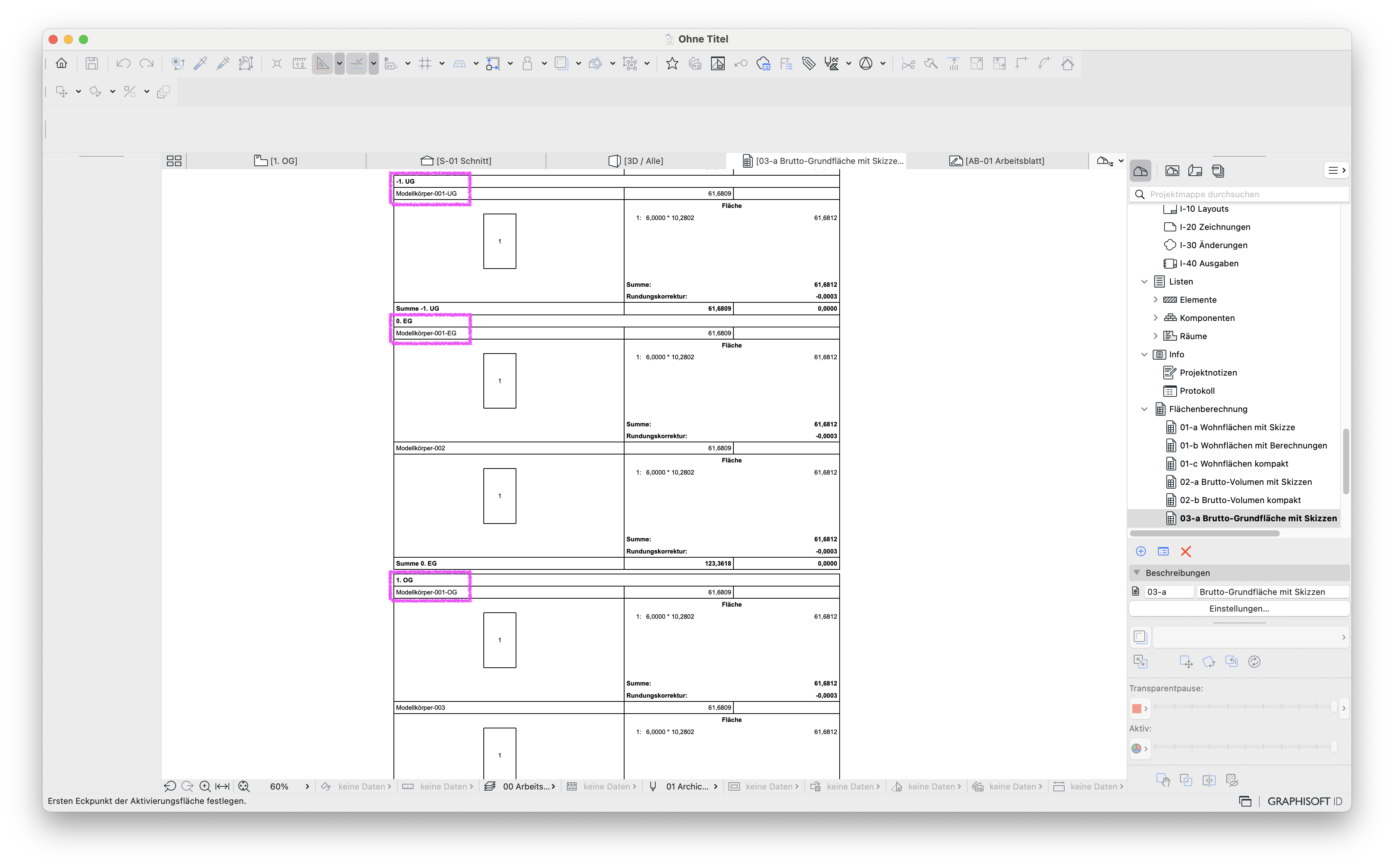Open 01-a Wohnflächen mit Skizze list

pyautogui.click(x=1237, y=427)
